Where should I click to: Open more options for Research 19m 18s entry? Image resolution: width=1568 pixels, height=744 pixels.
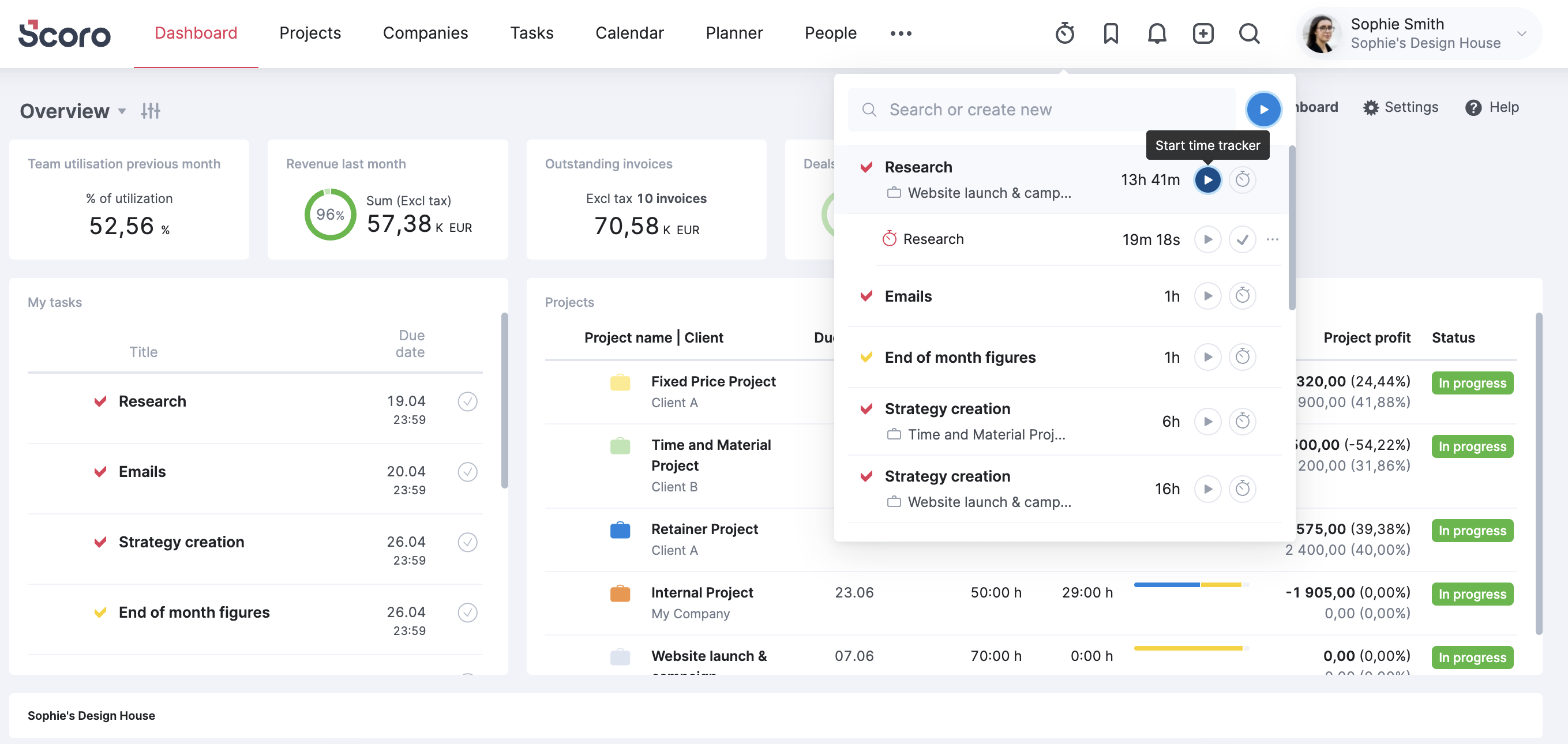pyautogui.click(x=1273, y=239)
